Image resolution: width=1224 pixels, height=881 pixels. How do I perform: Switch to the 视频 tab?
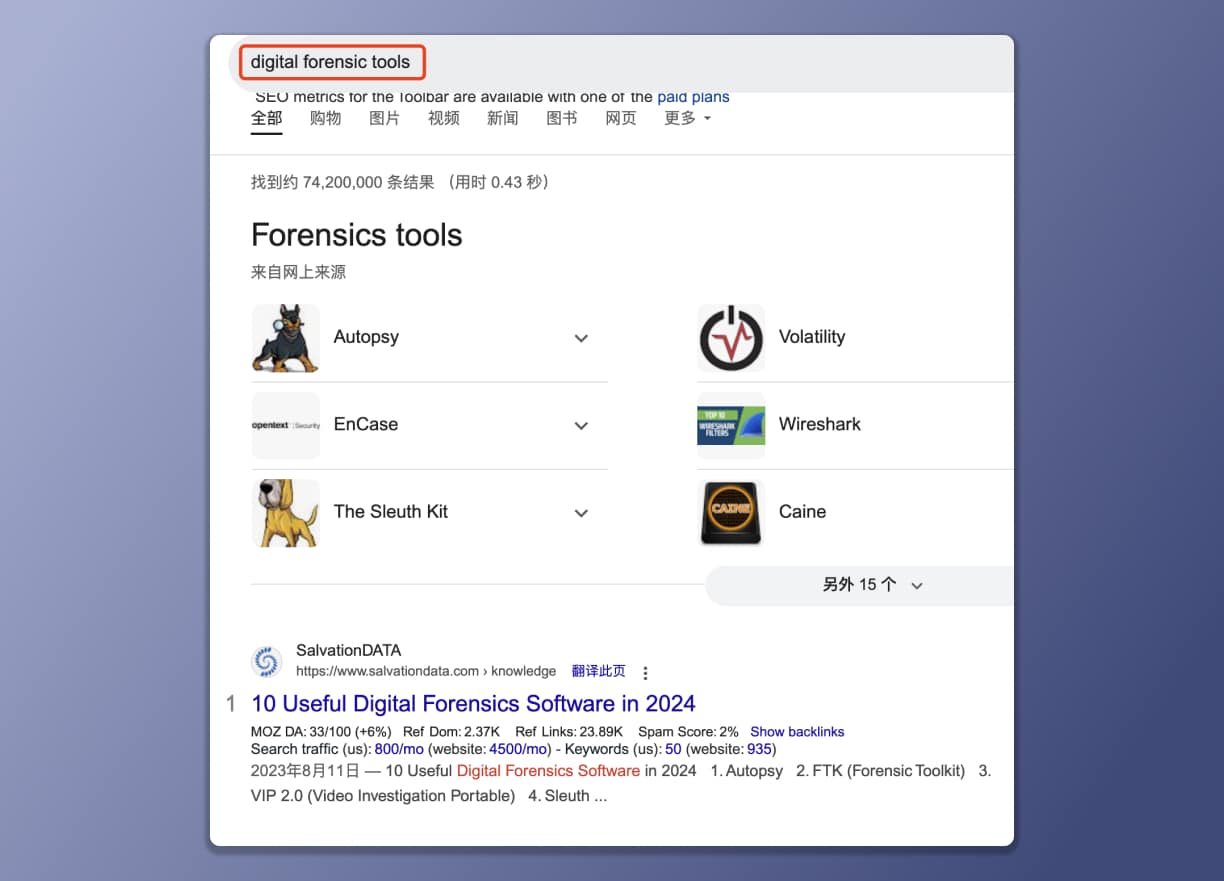click(444, 118)
